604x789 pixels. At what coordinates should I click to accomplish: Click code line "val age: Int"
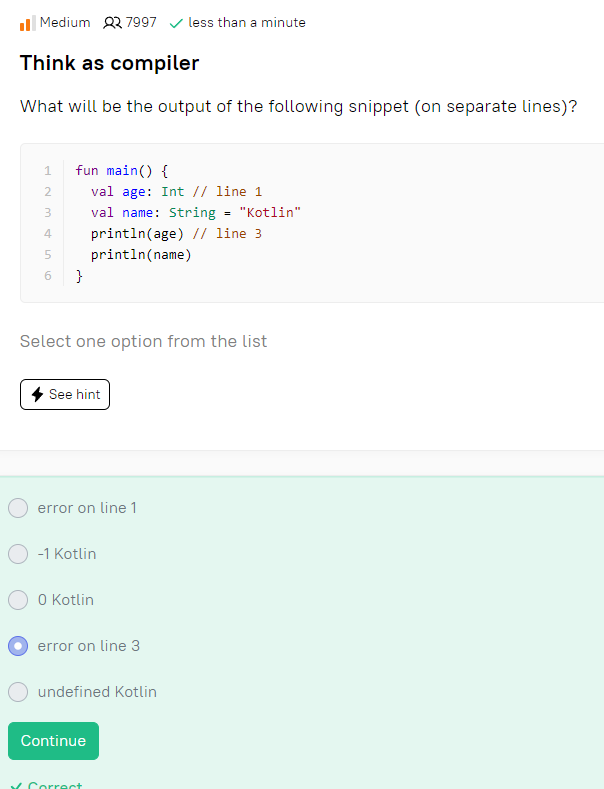click(x=137, y=192)
